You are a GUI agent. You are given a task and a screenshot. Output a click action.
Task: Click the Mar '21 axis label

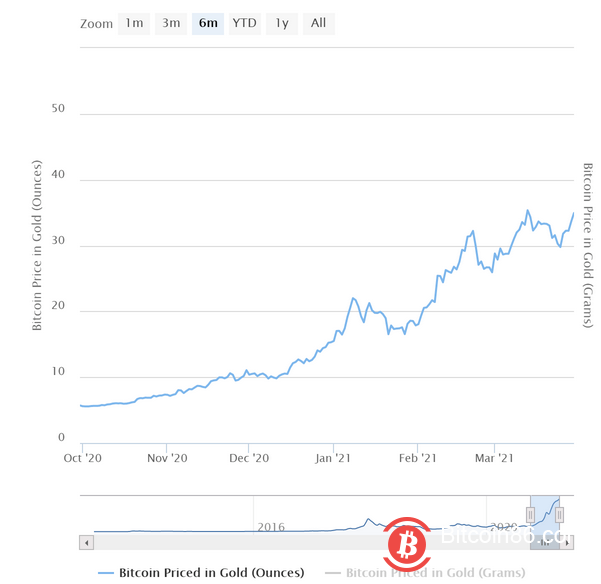(x=494, y=459)
